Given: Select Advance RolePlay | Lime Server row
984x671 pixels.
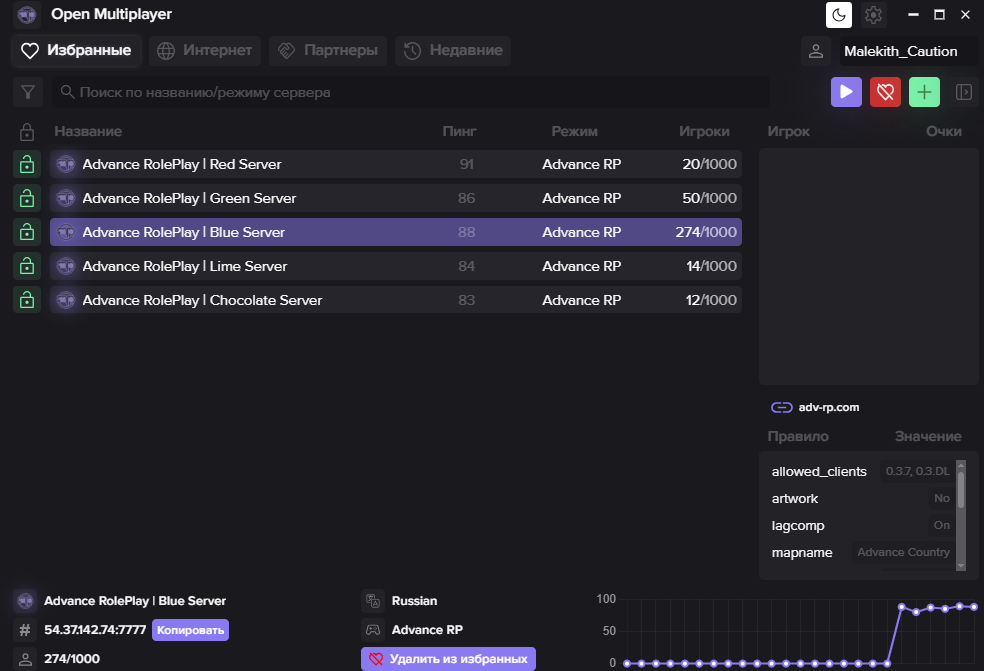Looking at the screenshot, I should [396, 266].
